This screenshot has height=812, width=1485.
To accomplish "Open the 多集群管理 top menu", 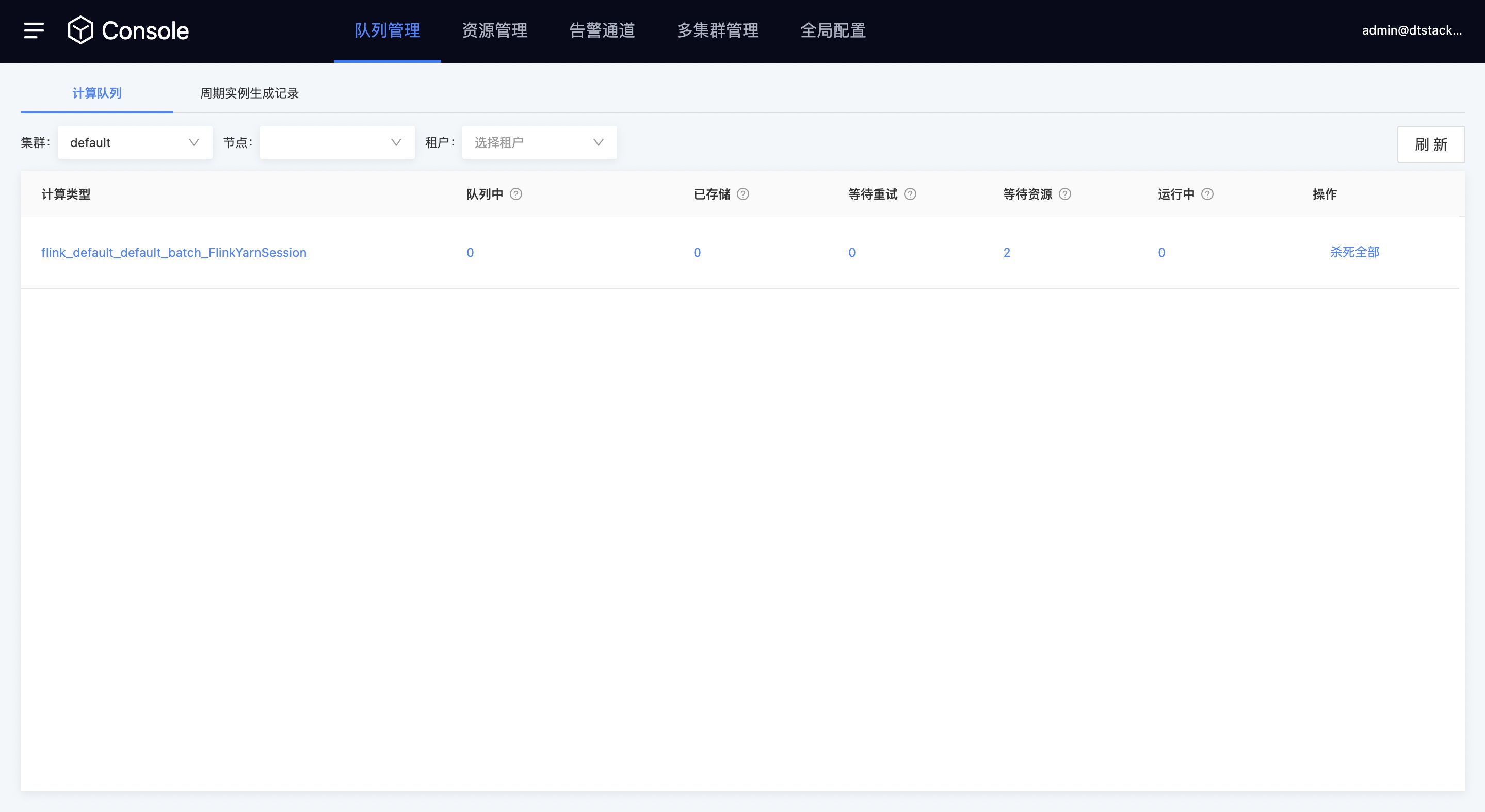I will (x=718, y=30).
